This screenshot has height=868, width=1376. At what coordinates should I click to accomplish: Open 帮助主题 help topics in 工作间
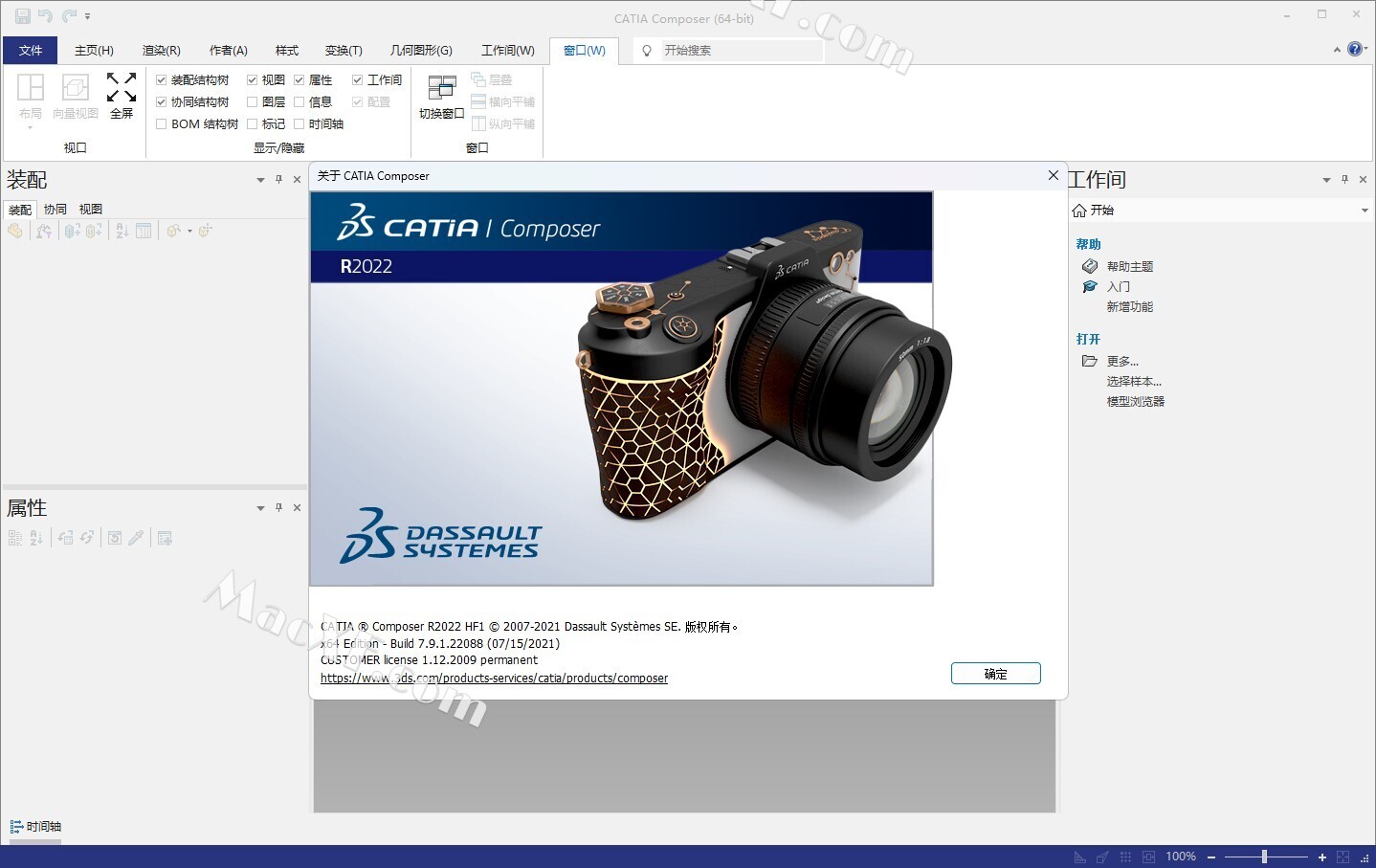[x=1129, y=266]
